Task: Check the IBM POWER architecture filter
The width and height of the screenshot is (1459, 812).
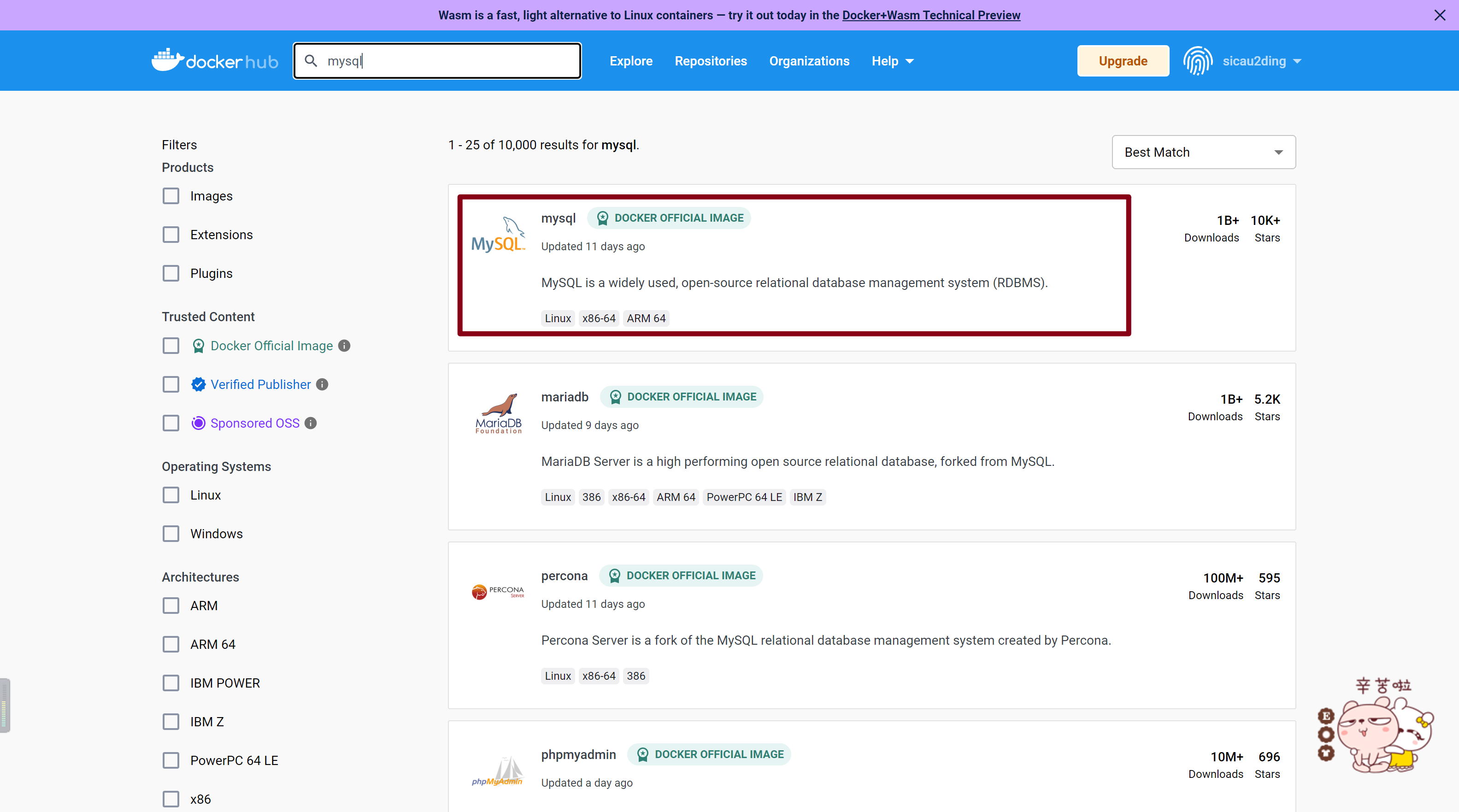Action: [x=171, y=683]
